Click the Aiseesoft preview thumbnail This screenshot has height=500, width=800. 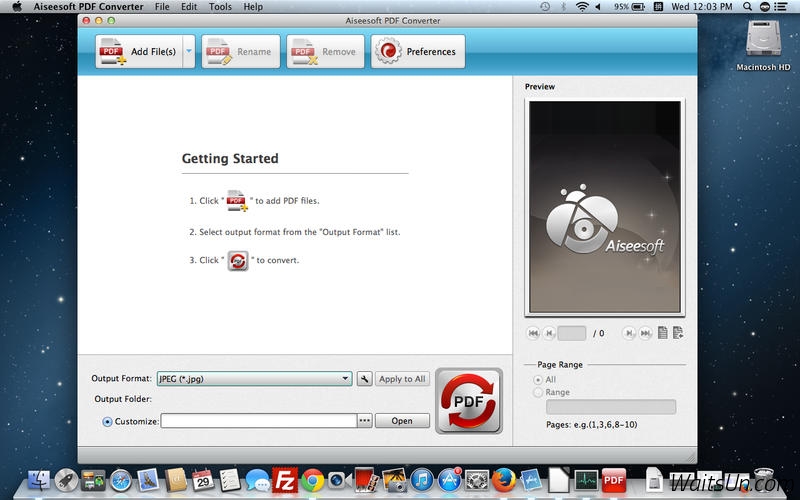(x=605, y=207)
